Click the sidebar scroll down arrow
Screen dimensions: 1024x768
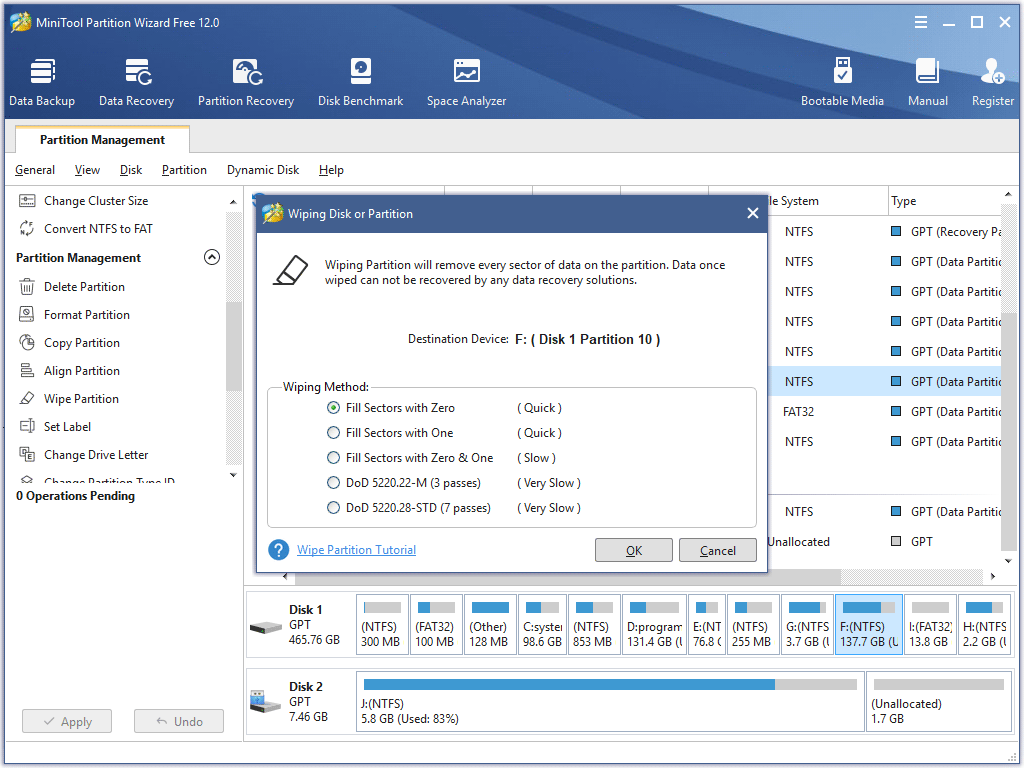[233, 475]
